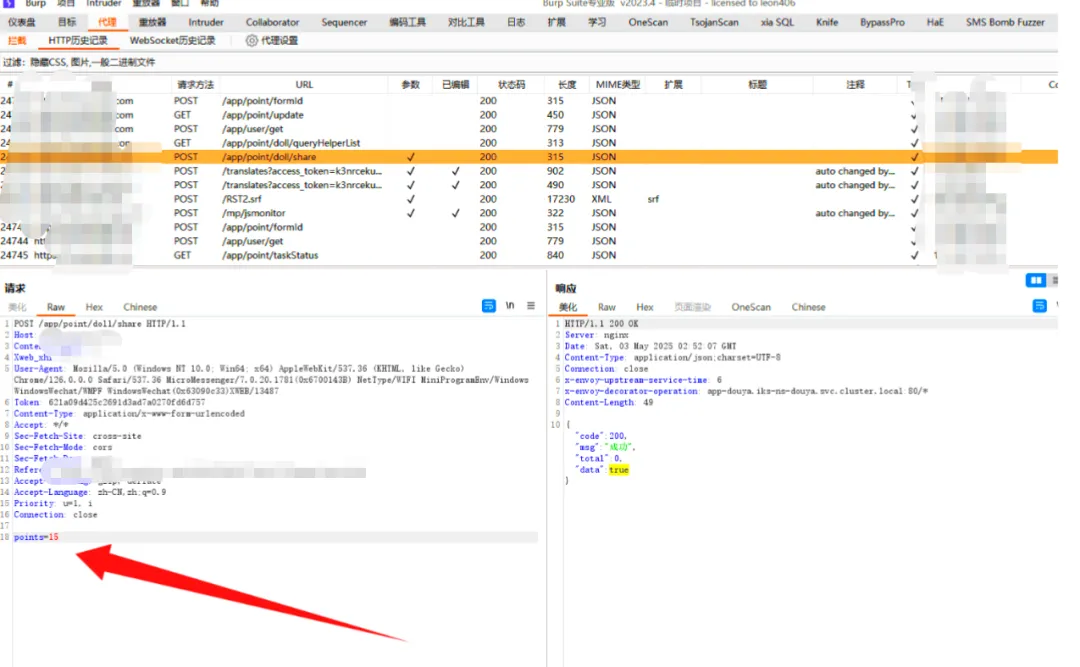The image size is (1080, 667).
Task: Select the highlighted /app/point/doll/share row
Action: coord(529,157)
